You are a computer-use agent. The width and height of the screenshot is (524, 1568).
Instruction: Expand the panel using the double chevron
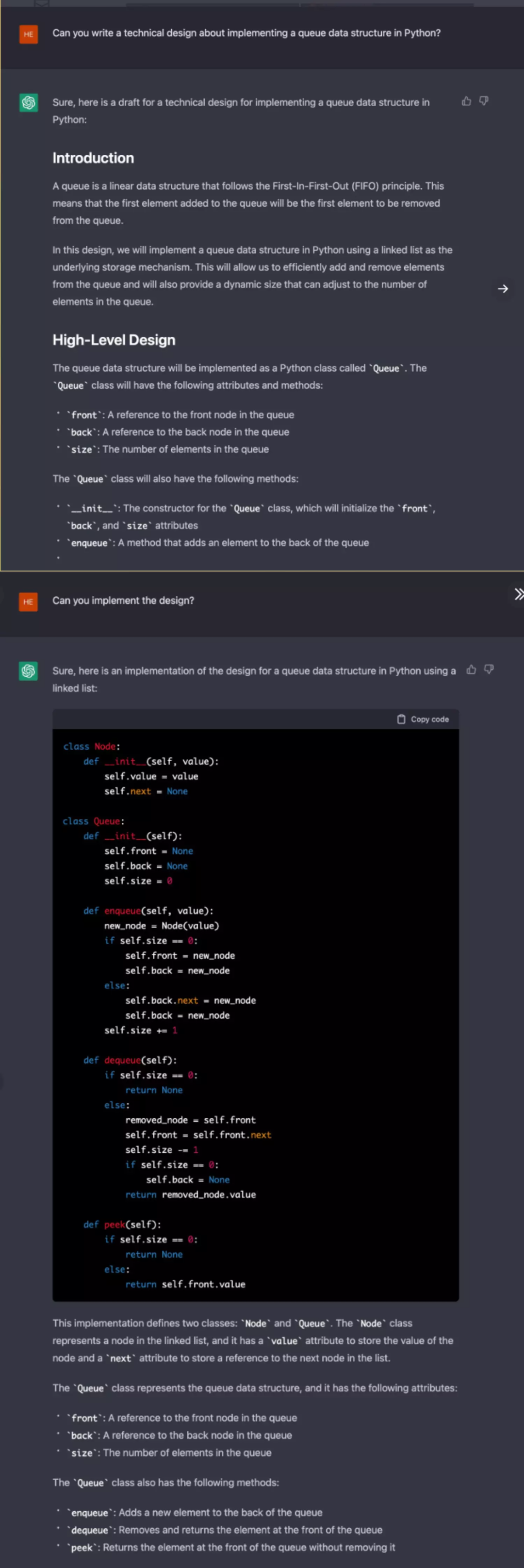(x=519, y=594)
